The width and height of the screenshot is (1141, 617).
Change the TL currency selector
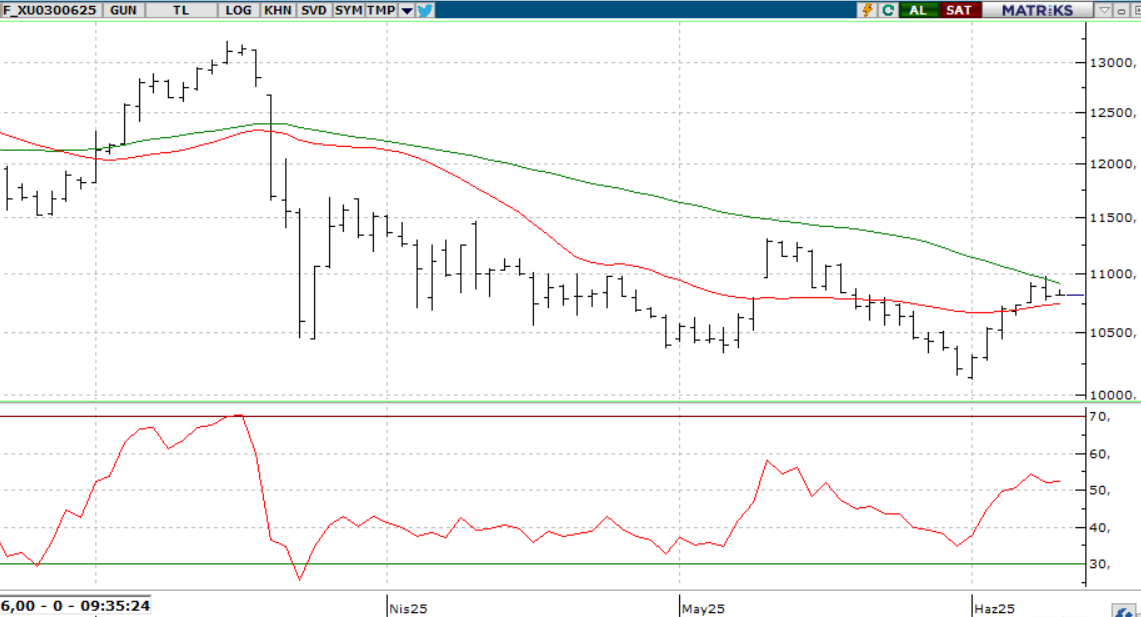click(x=181, y=10)
